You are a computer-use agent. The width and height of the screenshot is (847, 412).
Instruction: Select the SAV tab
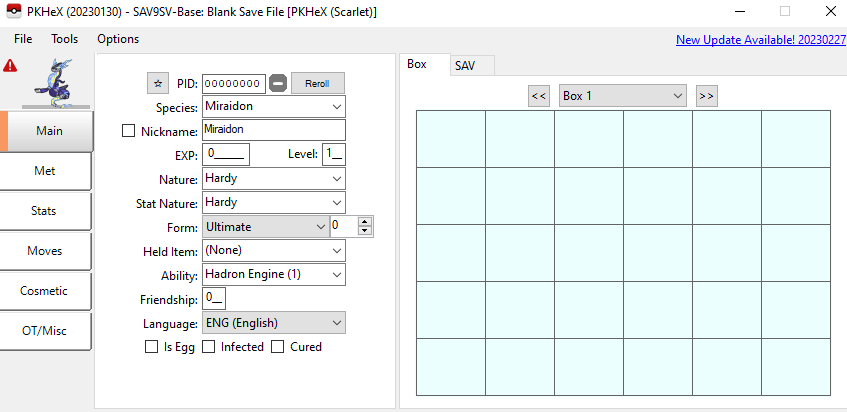coord(472,66)
